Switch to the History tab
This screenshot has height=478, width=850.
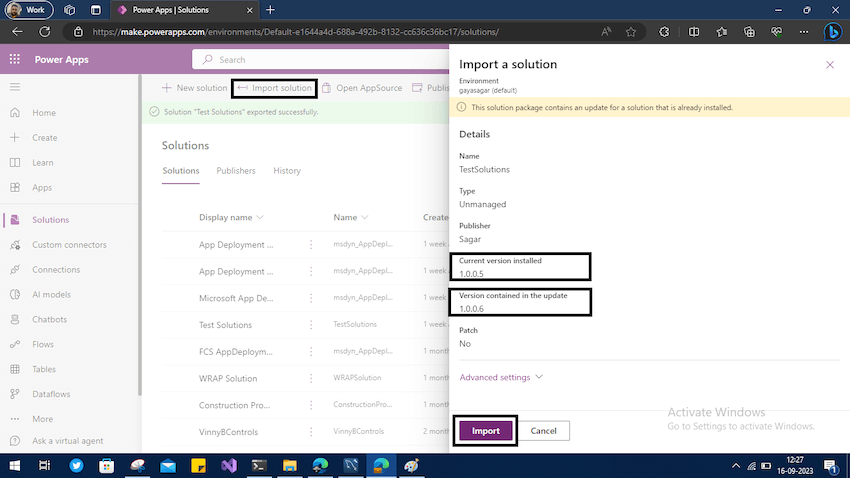[287, 171]
